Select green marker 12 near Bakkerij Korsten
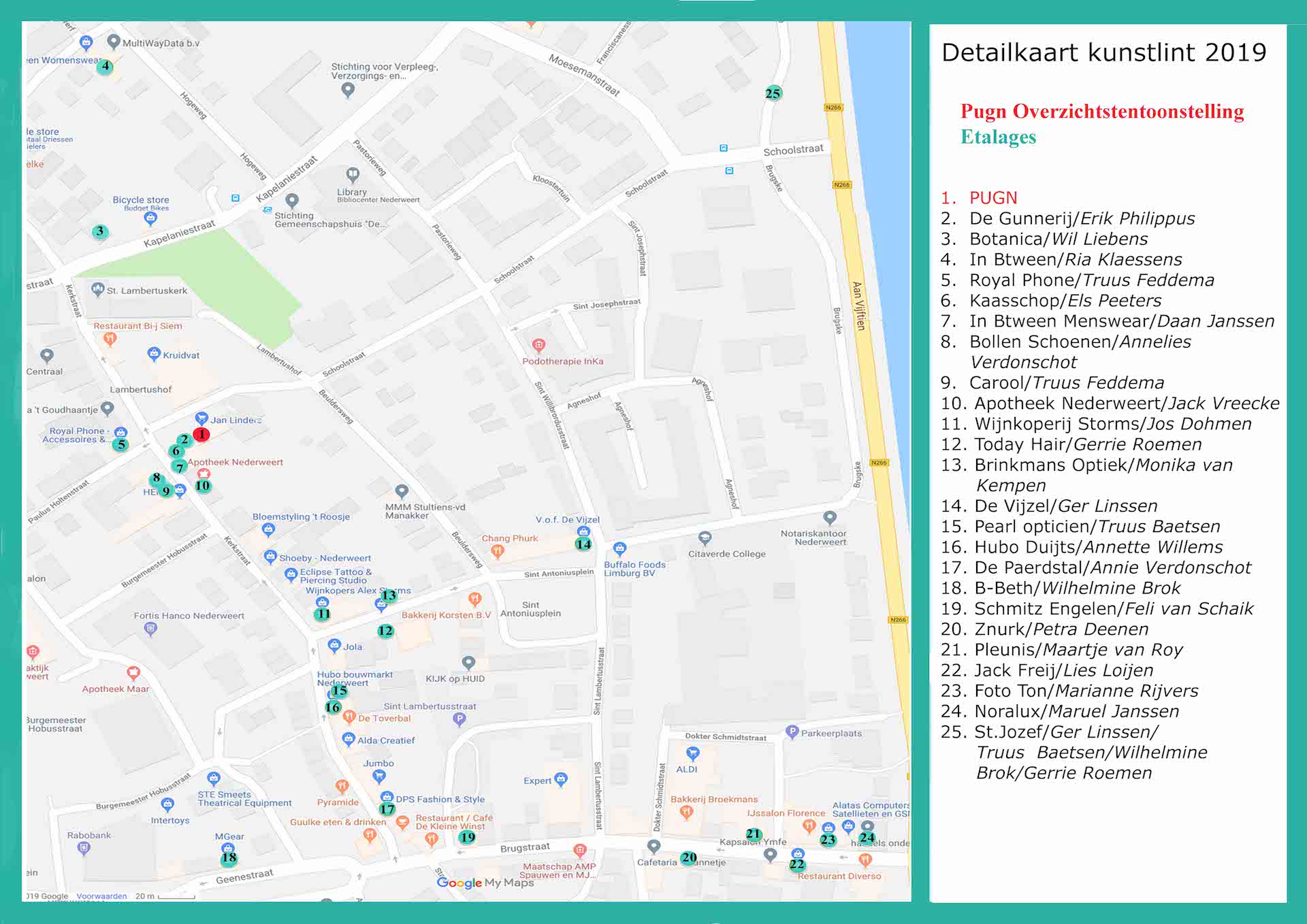This screenshot has height=924, width=1307. pyautogui.click(x=385, y=631)
